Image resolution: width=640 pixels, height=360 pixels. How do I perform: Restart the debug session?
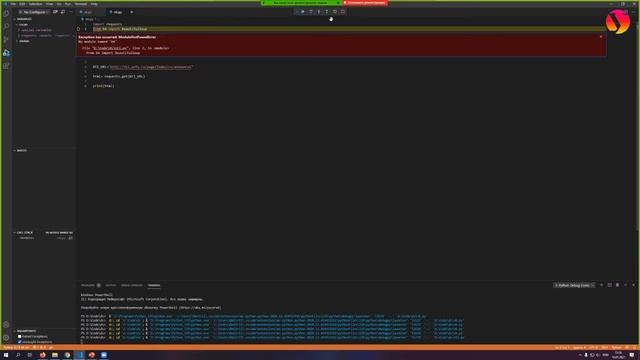[x=335, y=12]
